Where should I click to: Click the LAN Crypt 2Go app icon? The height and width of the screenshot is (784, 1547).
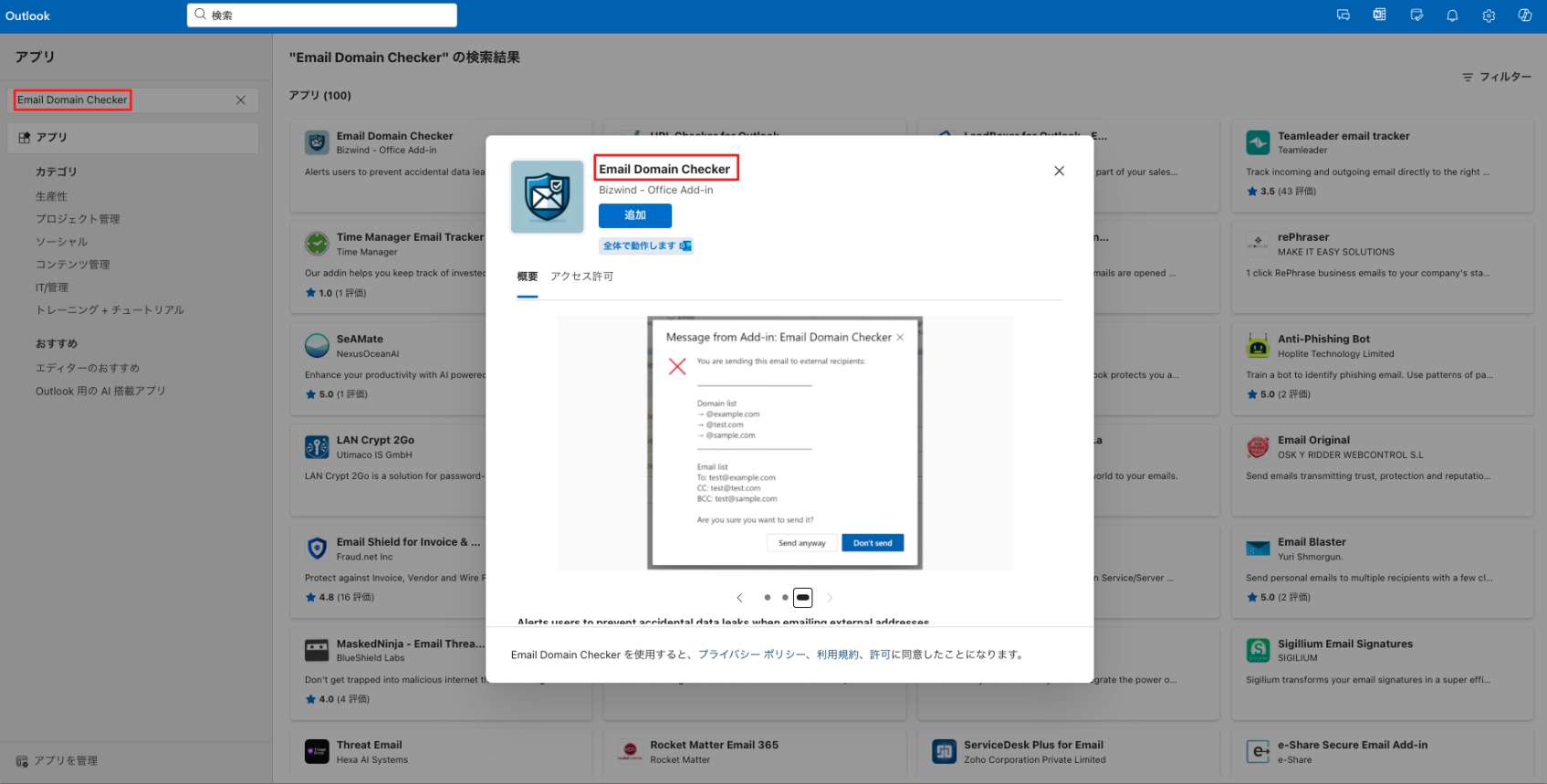coord(317,447)
